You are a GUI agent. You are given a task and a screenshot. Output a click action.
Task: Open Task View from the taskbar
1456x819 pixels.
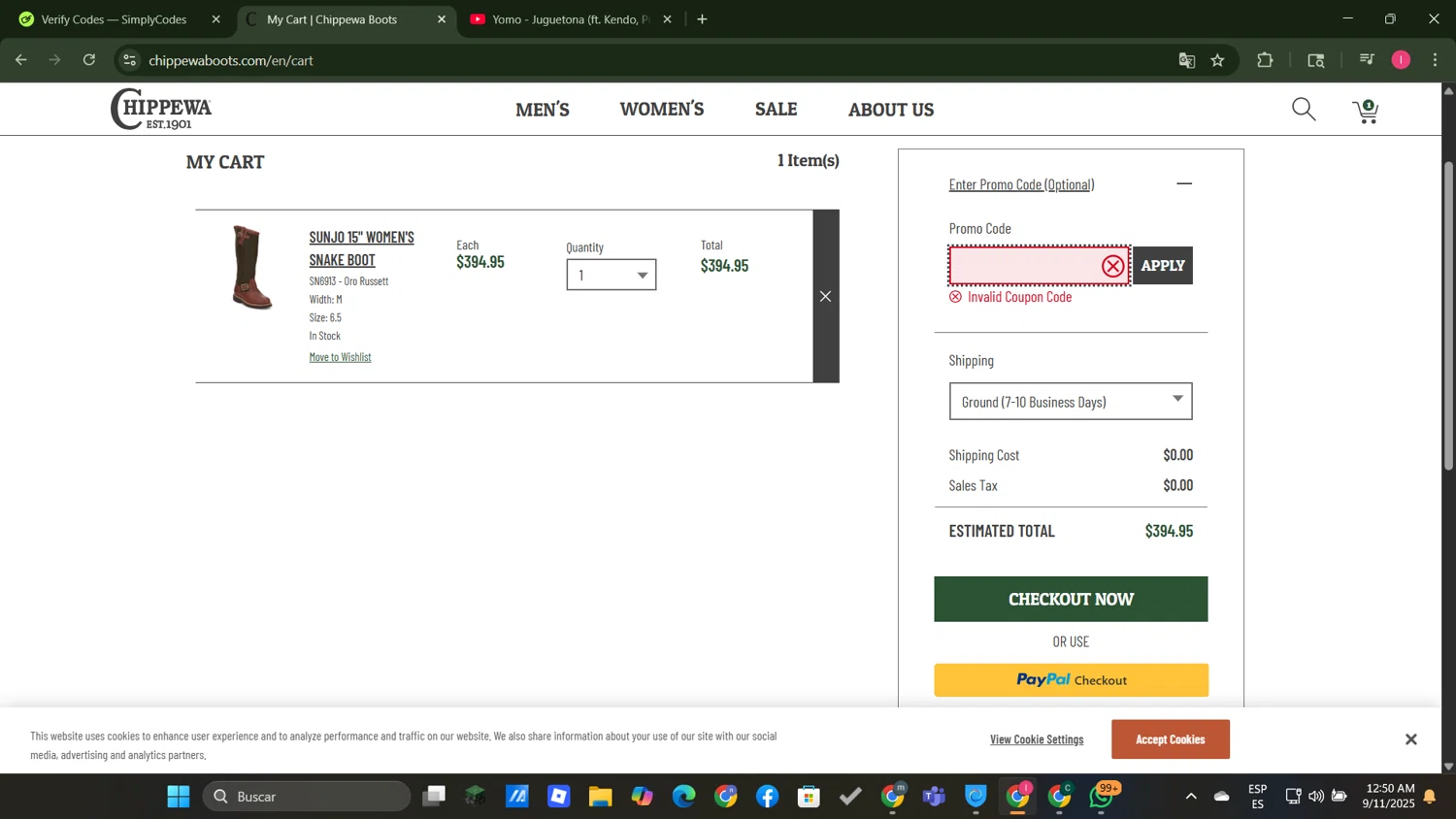434,797
